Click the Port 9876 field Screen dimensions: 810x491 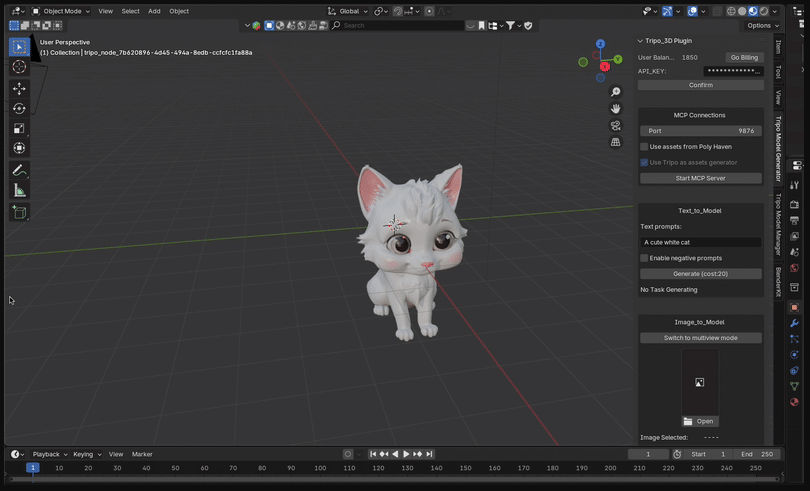click(700, 131)
